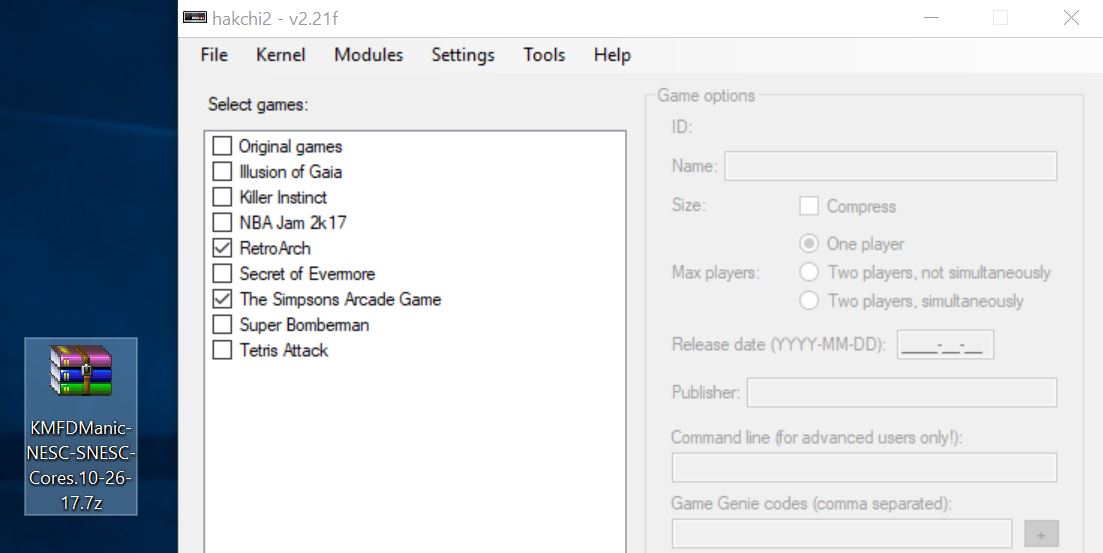Check the Illusion of Gaia checkbox
This screenshot has width=1103, height=553.
[222, 172]
